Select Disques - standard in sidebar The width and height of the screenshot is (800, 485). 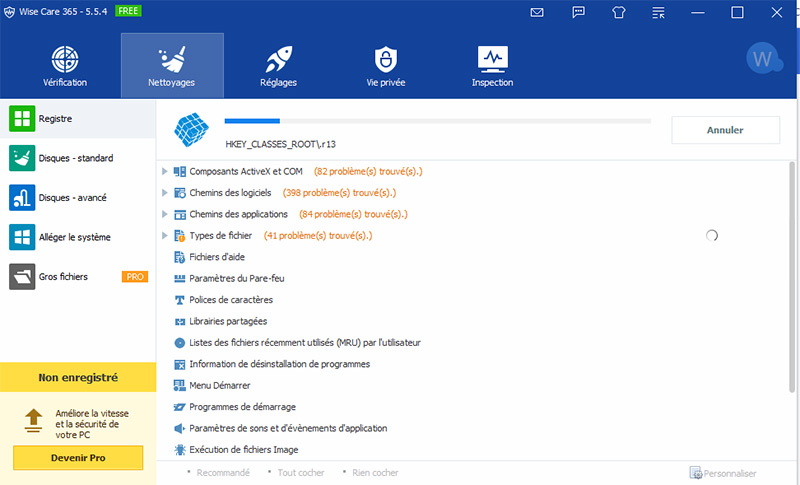coord(78,158)
